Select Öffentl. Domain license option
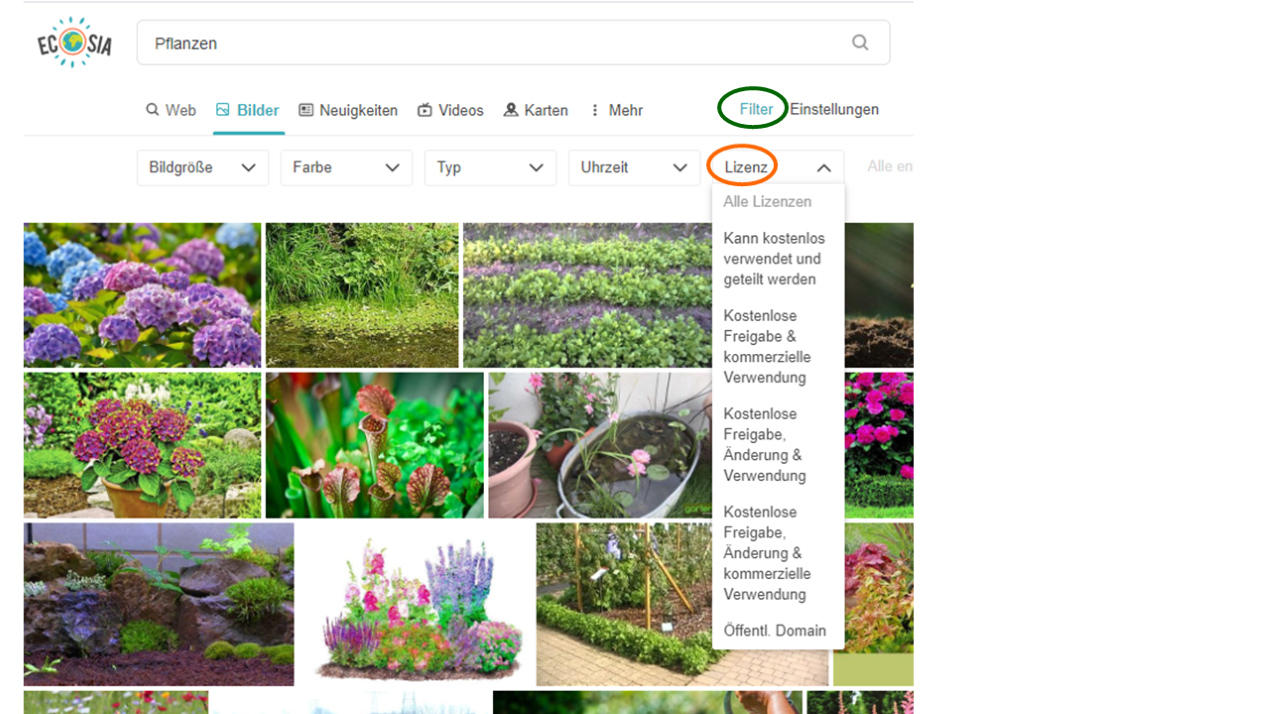The height and width of the screenshot is (714, 1270). tap(775, 631)
